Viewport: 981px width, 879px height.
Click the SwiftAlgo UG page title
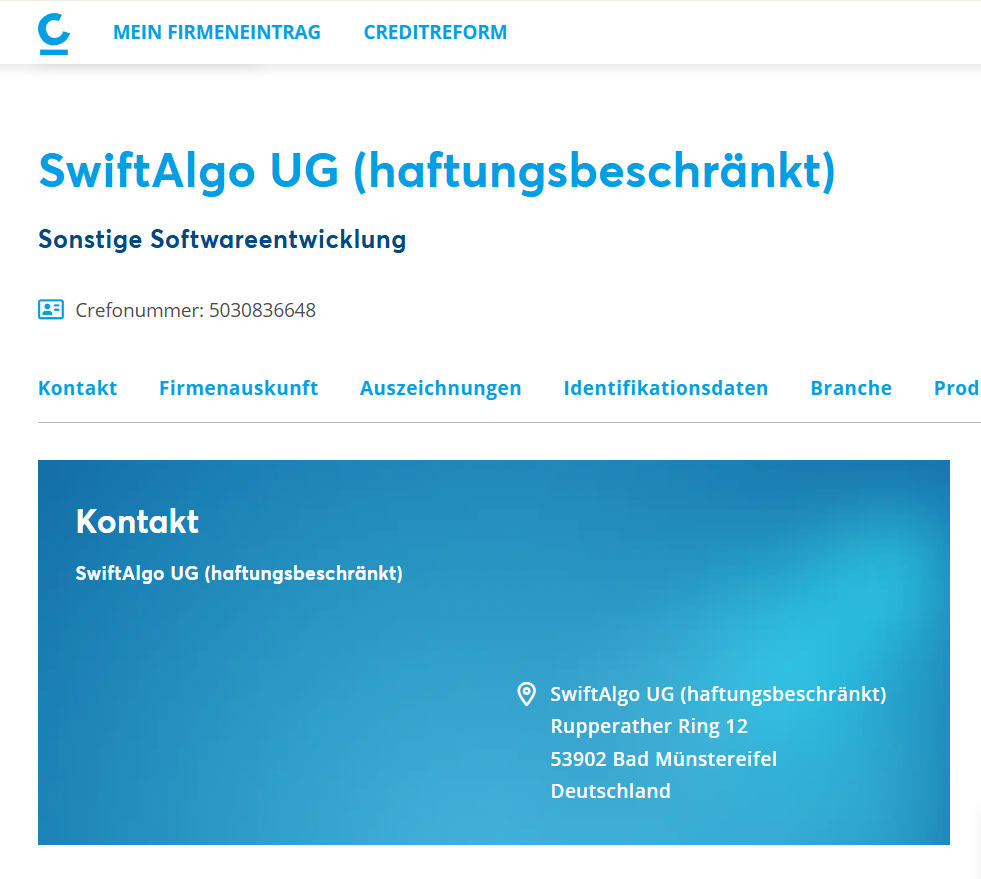437,171
